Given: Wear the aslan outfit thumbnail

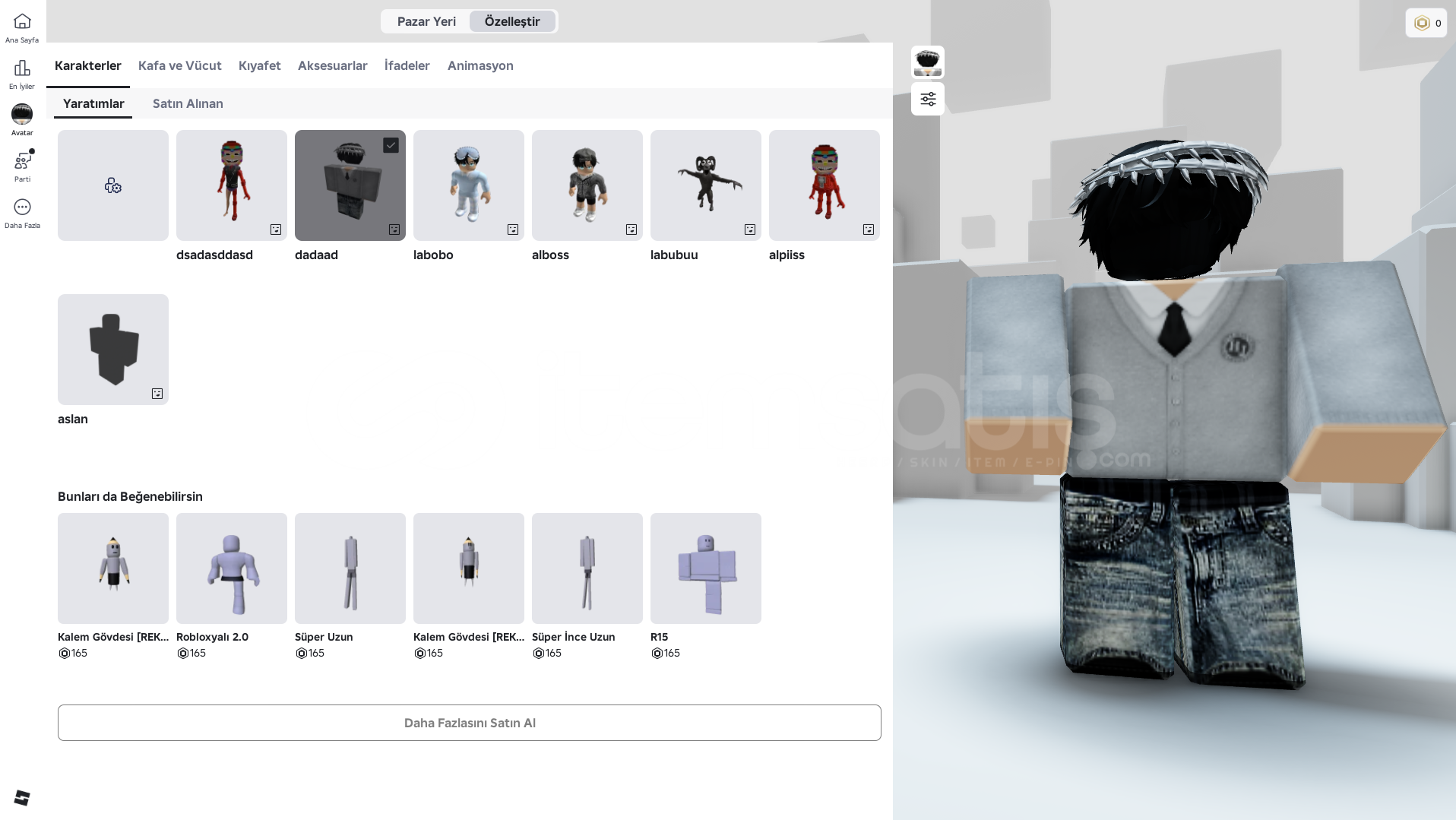Looking at the screenshot, I should point(113,350).
